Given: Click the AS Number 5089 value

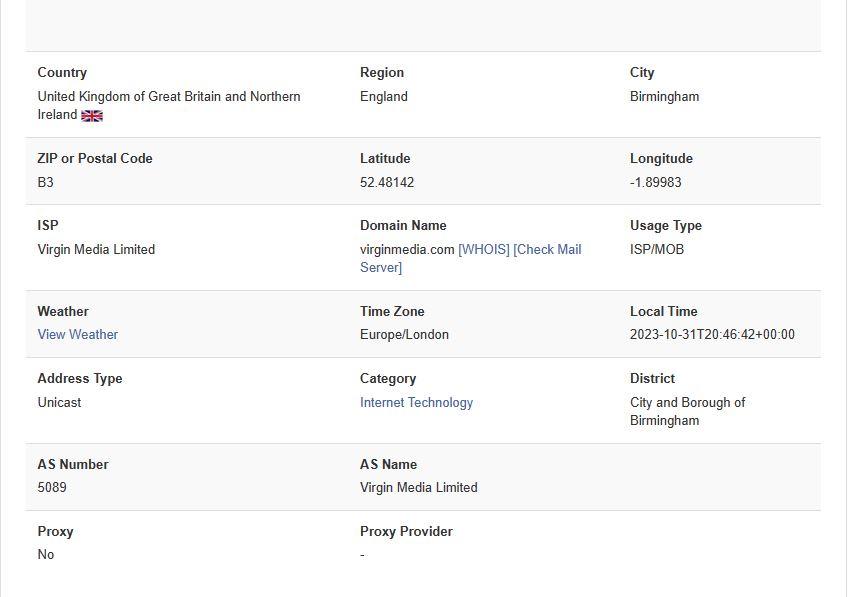Looking at the screenshot, I should coord(52,487).
